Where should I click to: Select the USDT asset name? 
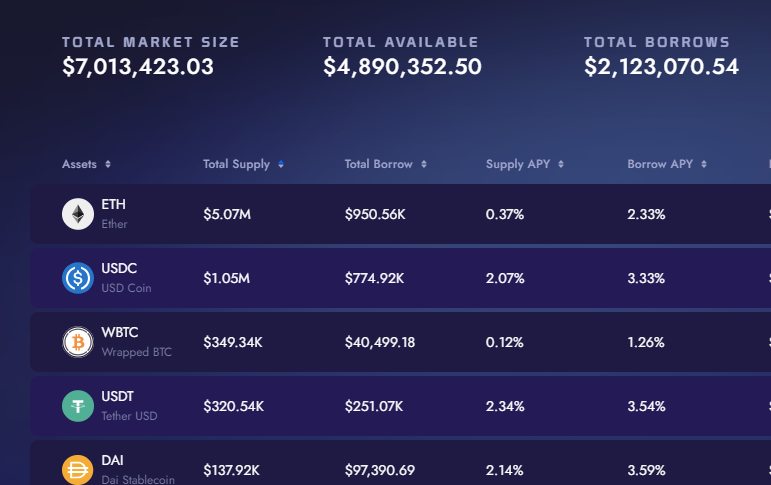click(x=118, y=396)
